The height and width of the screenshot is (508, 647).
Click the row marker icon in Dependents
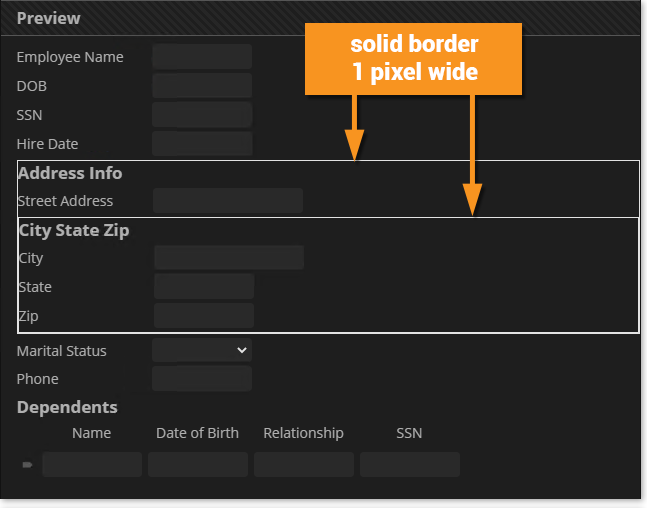[27, 465]
